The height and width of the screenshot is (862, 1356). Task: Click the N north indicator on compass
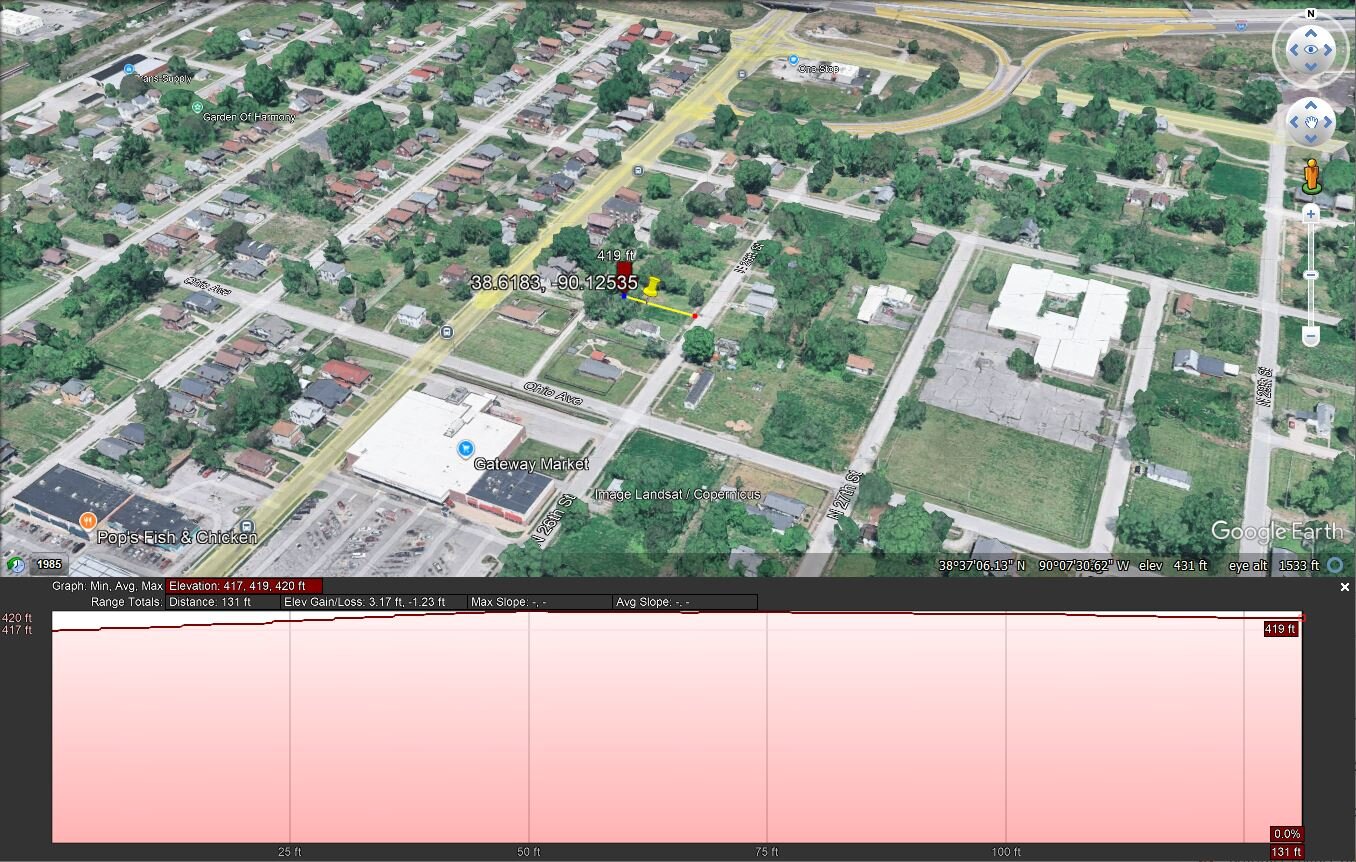1310,14
